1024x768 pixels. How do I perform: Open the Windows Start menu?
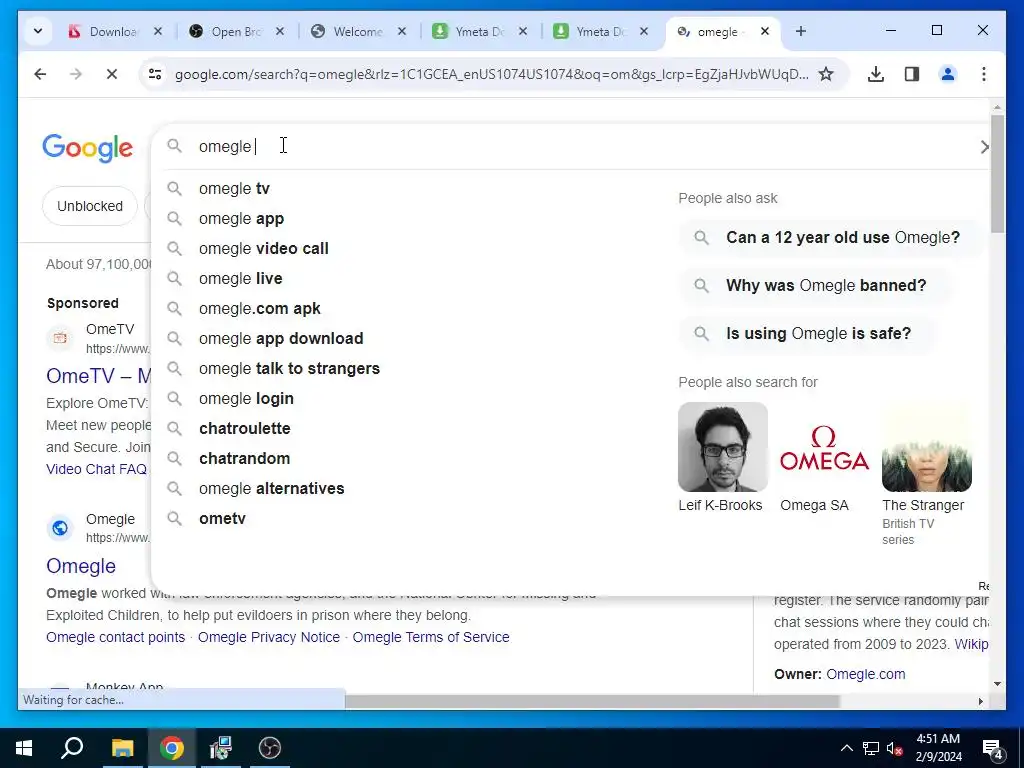(x=24, y=748)
